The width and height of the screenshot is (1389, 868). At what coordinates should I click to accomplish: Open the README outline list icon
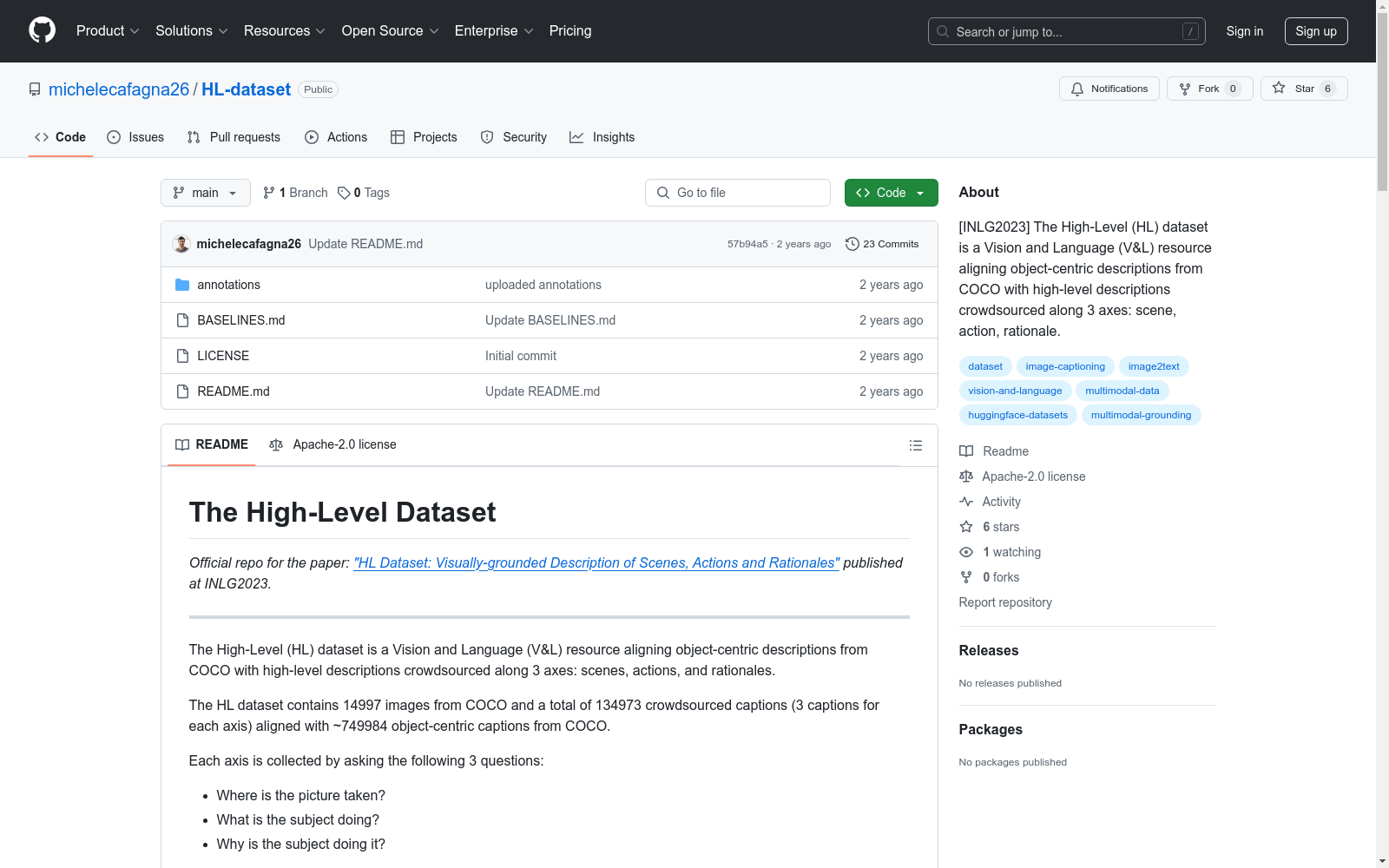click(915, 445)
